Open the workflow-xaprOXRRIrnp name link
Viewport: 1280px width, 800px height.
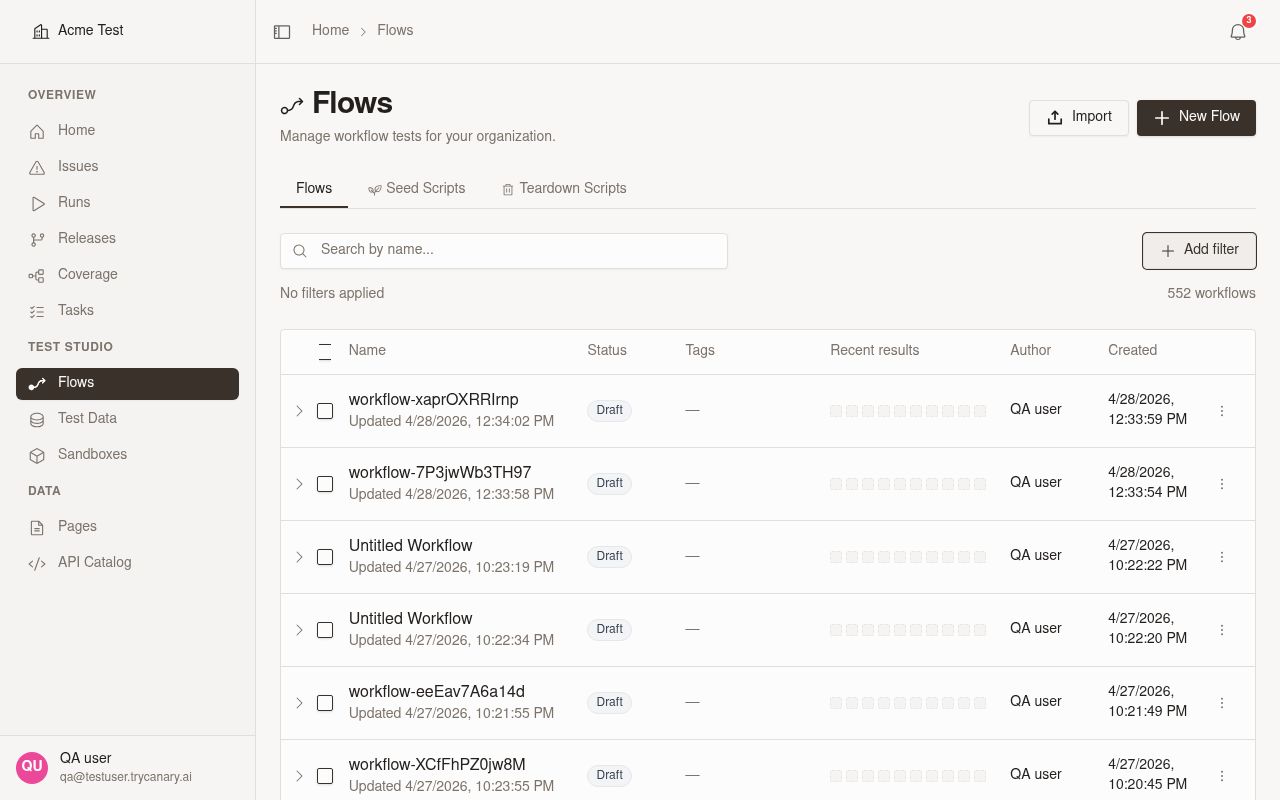point(434,399)
